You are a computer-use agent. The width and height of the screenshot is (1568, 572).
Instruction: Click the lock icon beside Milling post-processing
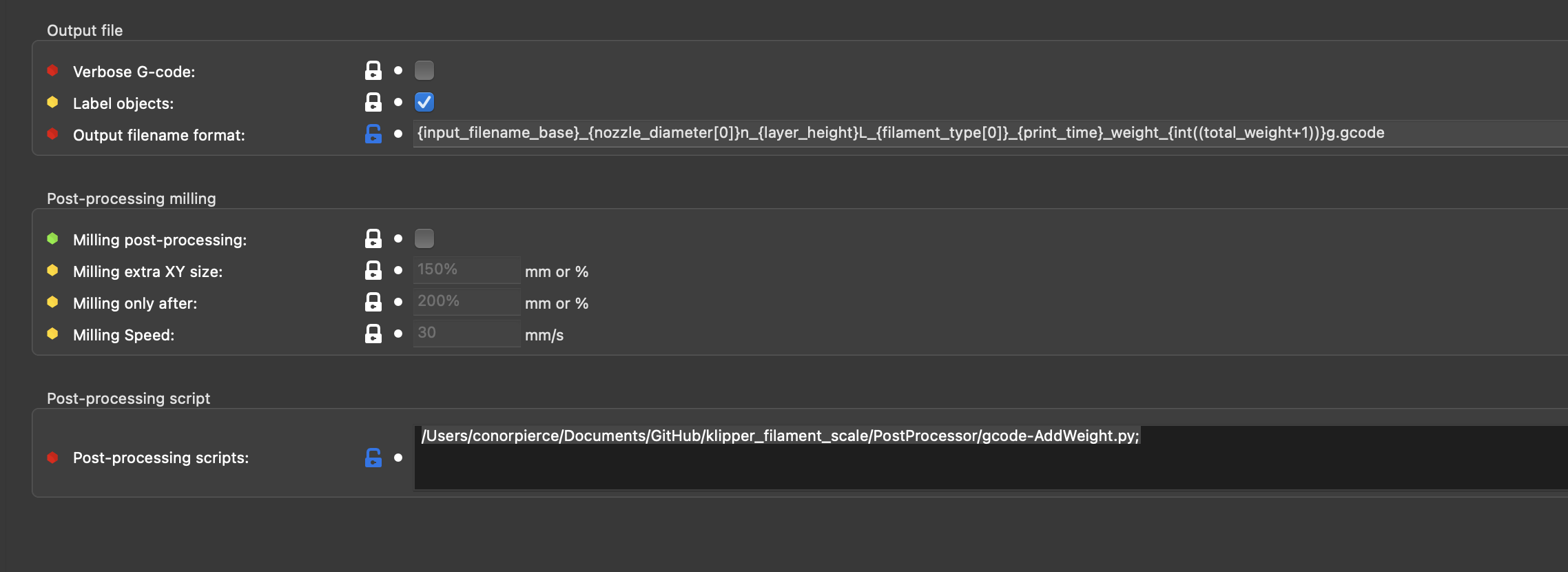(x=373, y=238)
